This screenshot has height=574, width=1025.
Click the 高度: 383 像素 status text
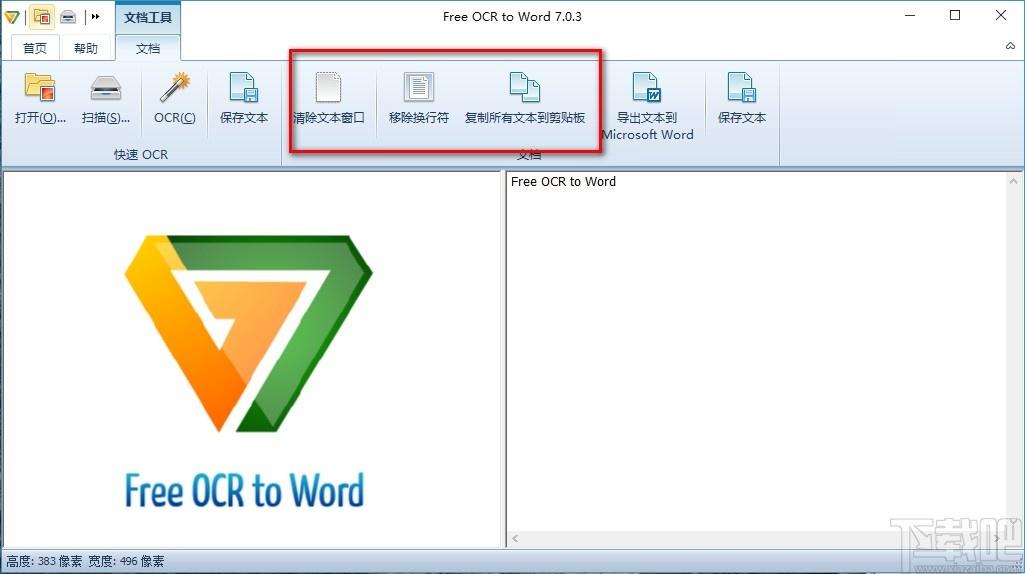point(44,561)
